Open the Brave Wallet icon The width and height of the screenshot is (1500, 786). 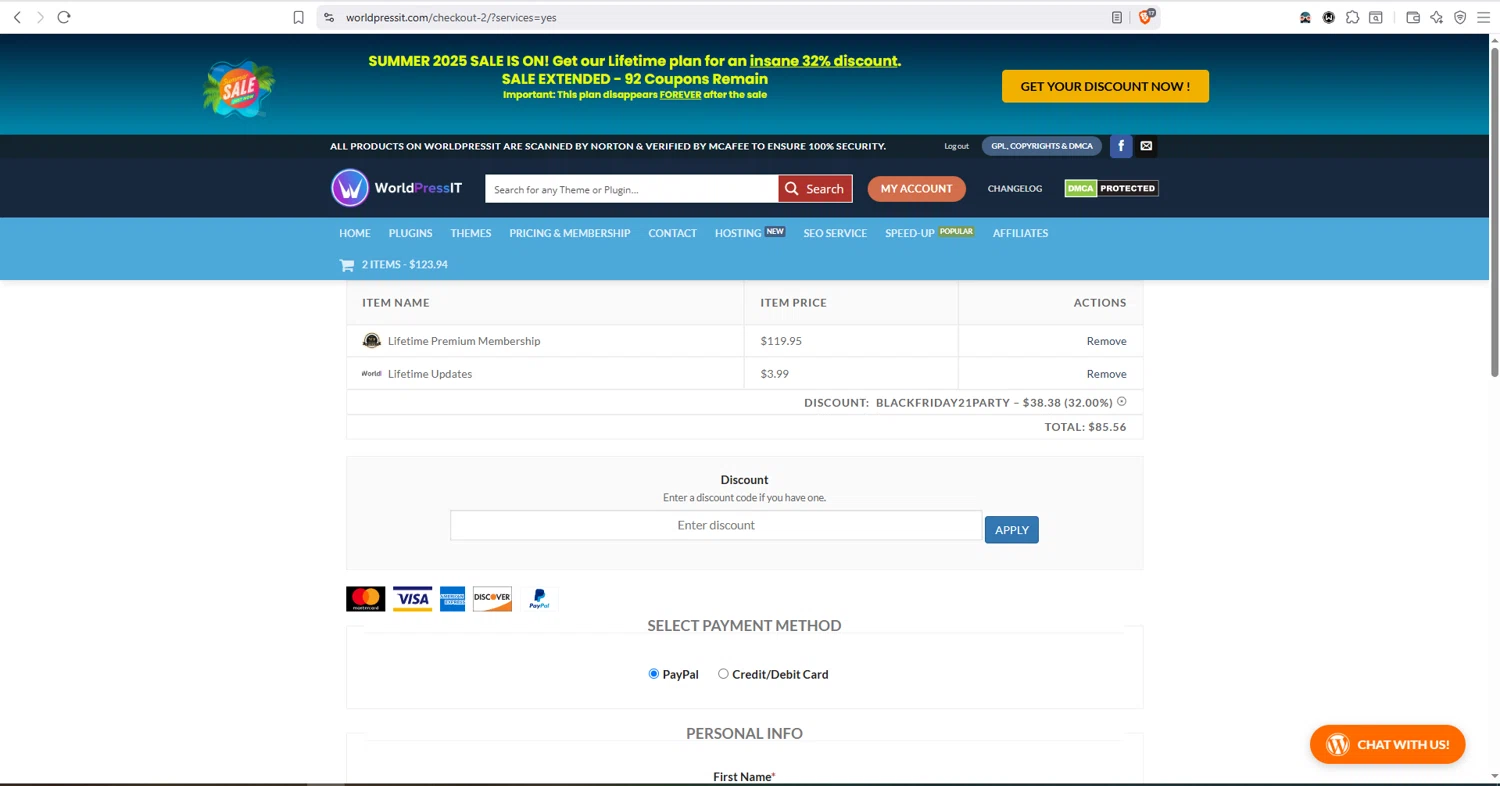[1413, 17]
